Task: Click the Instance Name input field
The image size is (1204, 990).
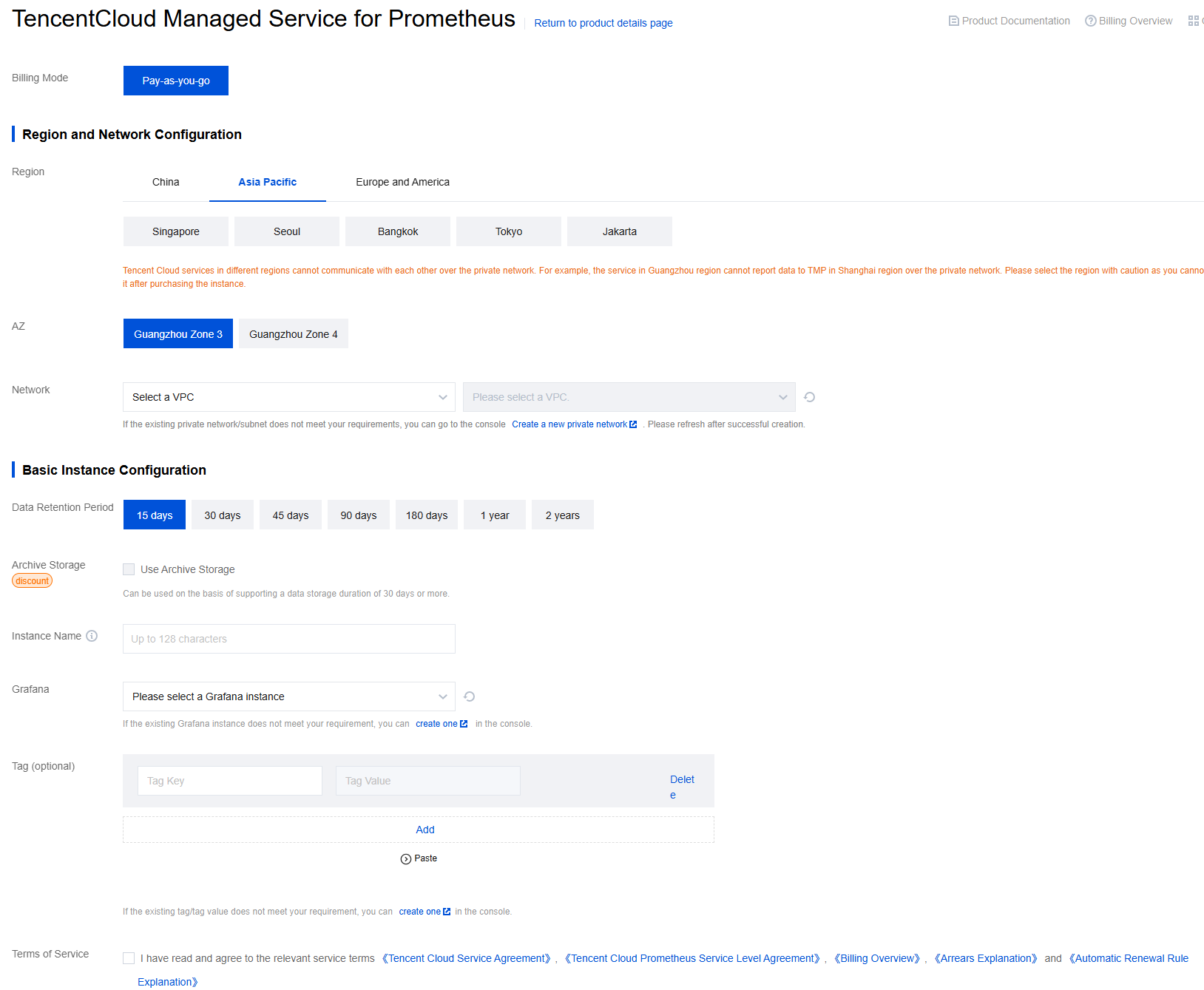Action: coord(288,639)
